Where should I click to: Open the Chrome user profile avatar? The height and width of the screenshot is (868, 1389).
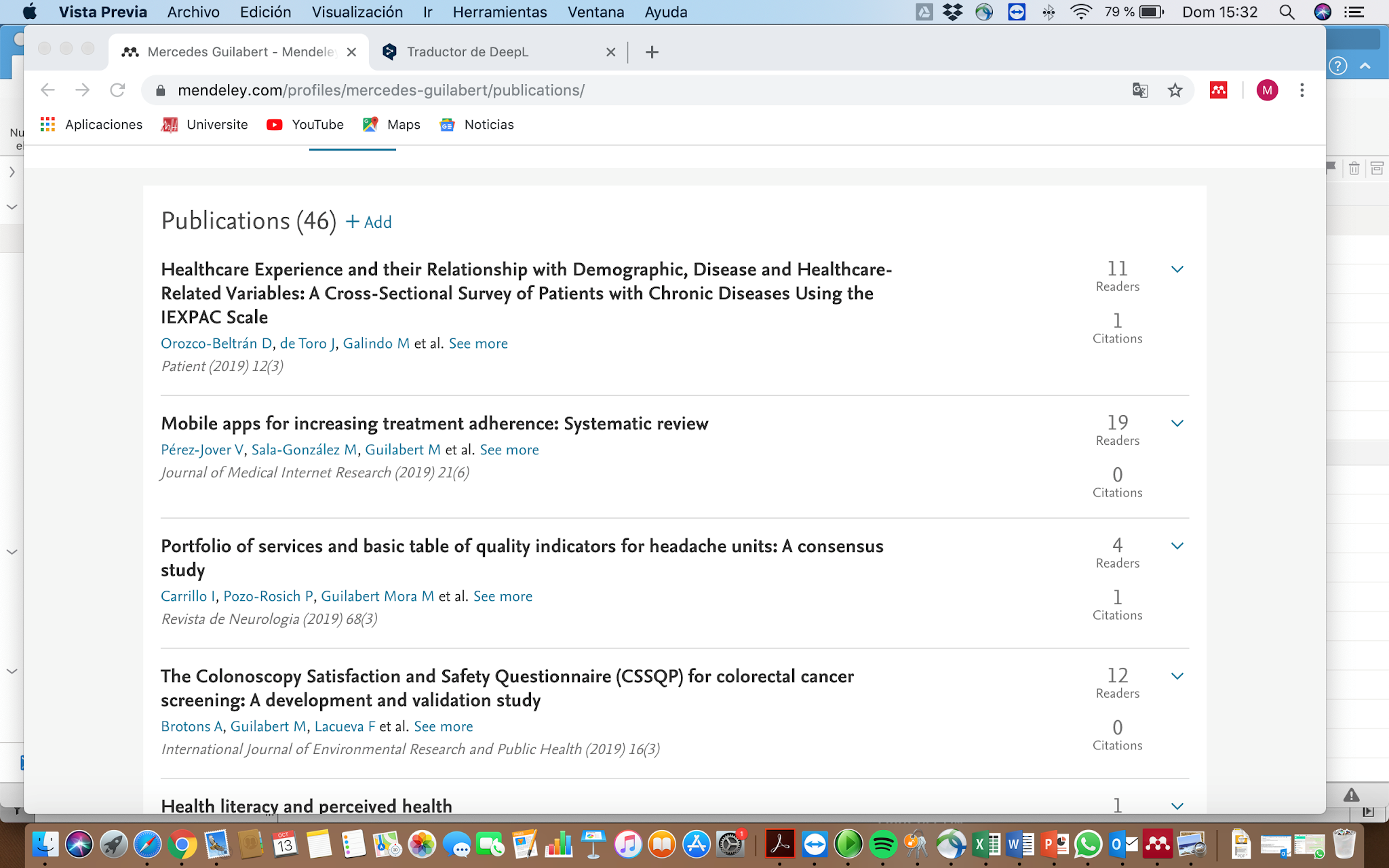1266,90
